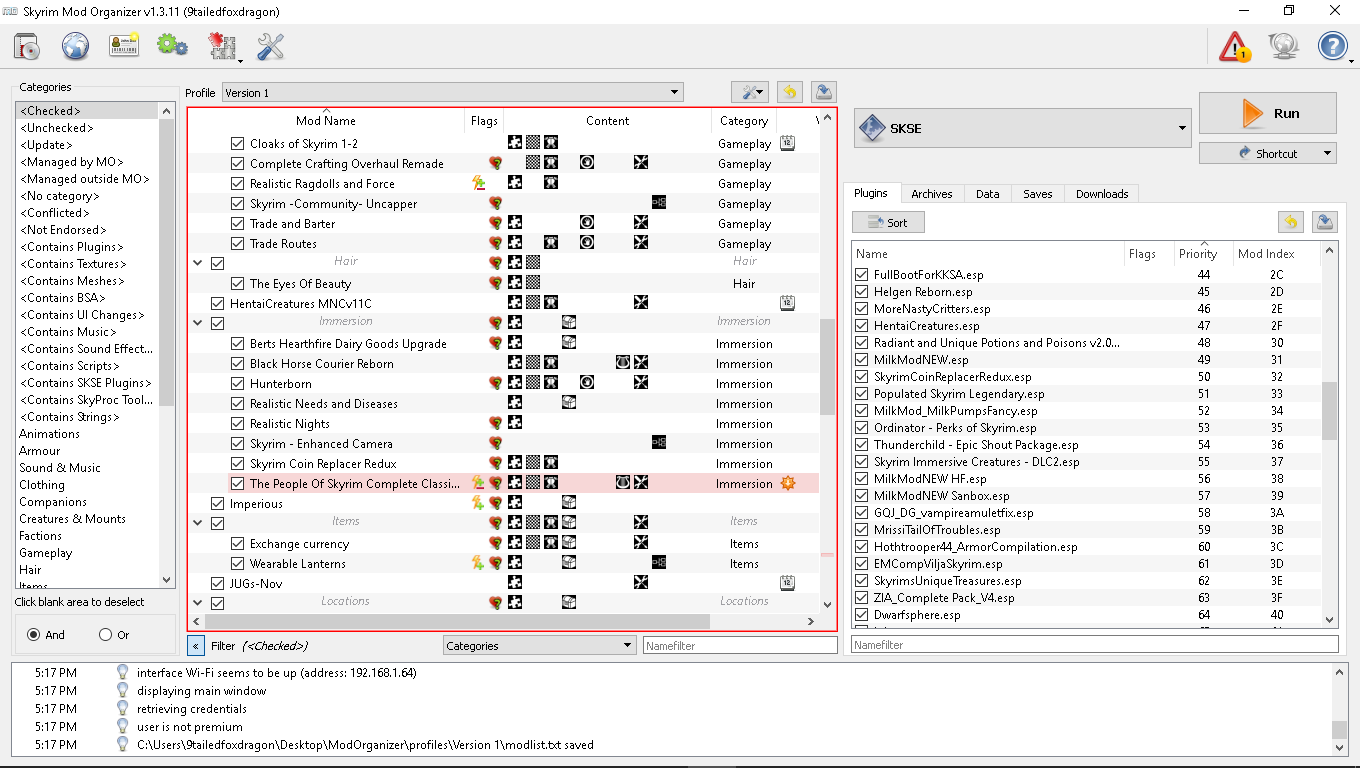The height and width of the screenshot is (768, 1360).
Task: Select the Or filter radio button
Action: coord(106,635)
